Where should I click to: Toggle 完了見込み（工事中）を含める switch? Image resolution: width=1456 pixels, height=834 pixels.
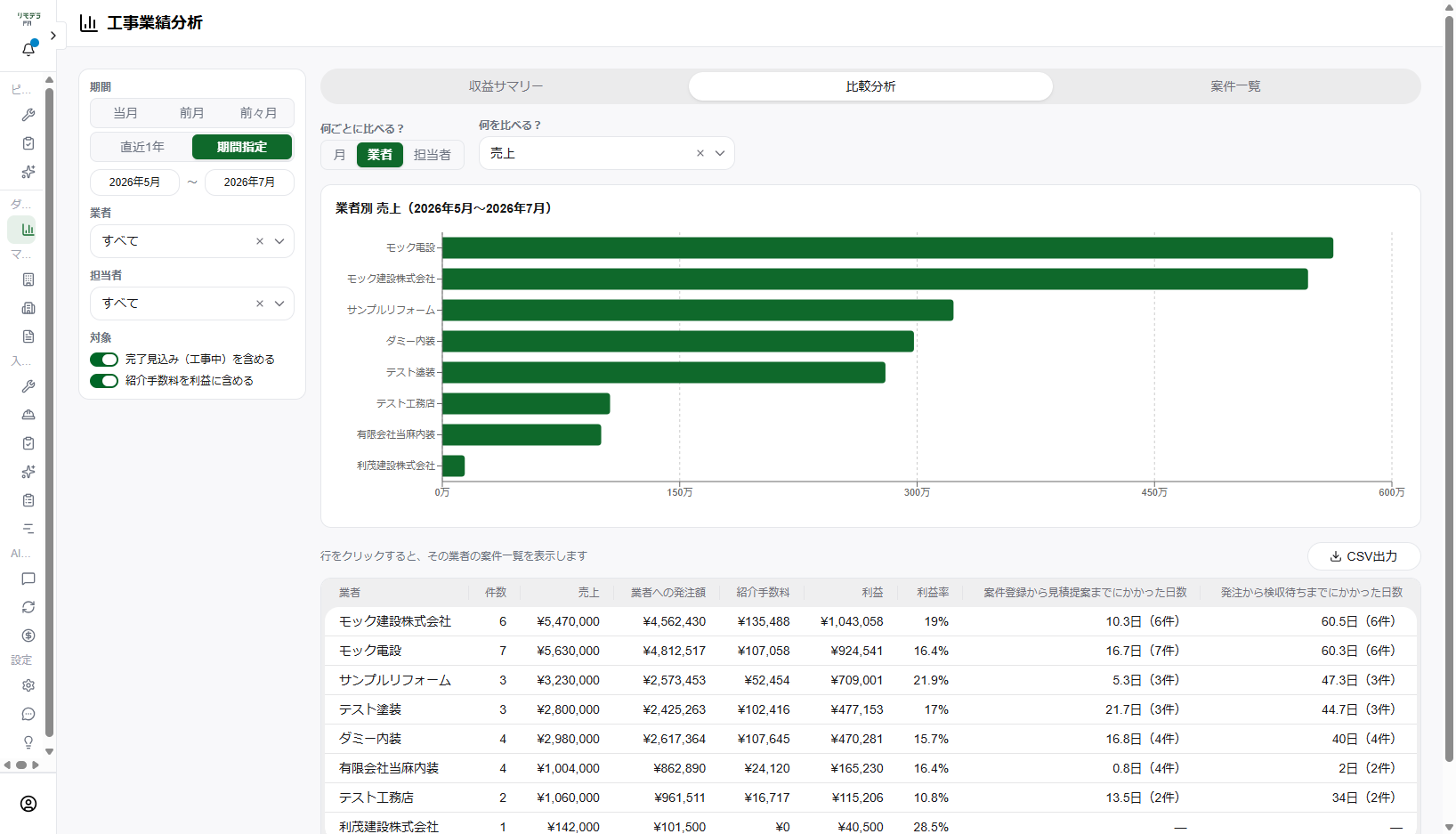104,360
